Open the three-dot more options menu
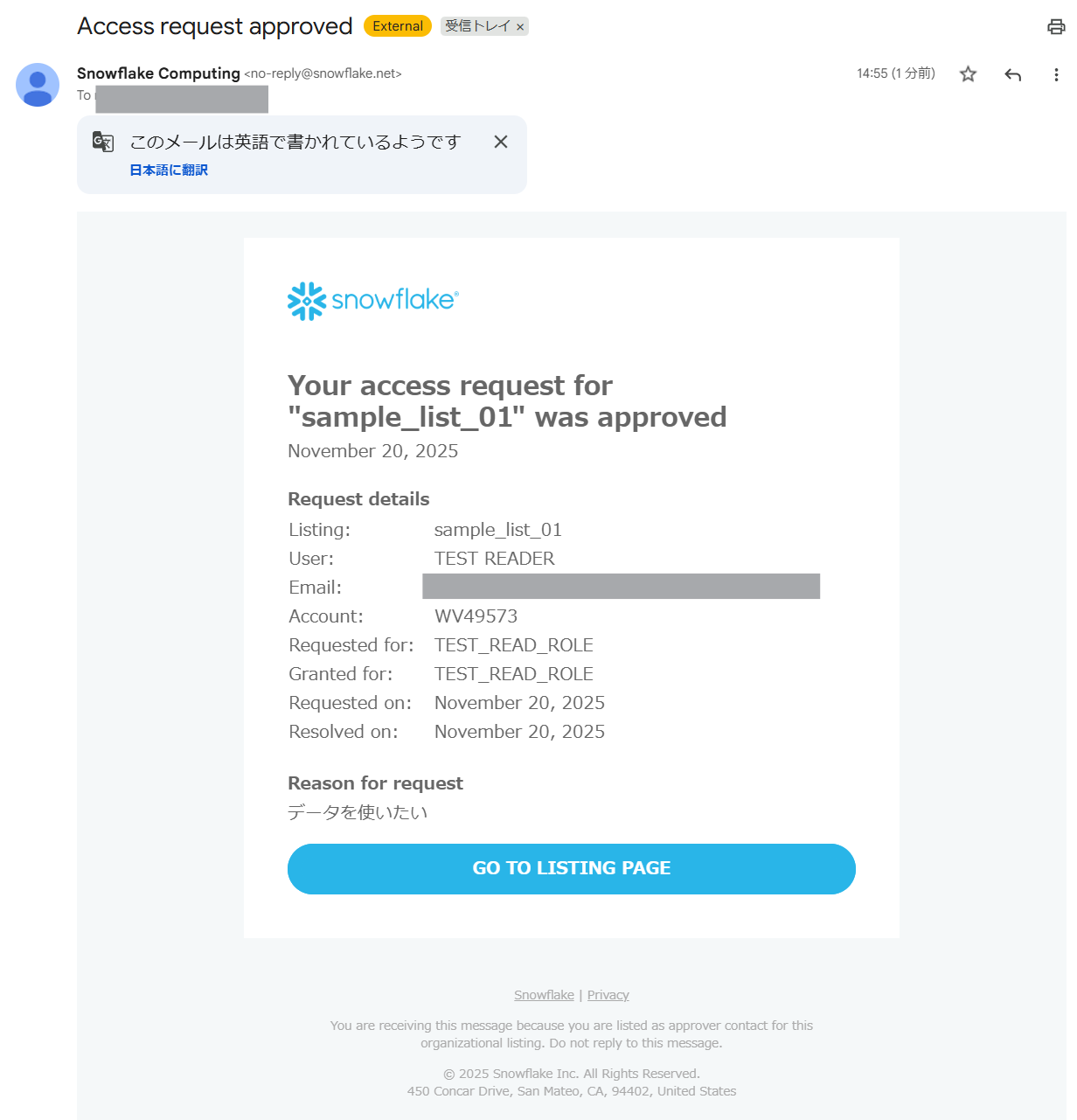1077x1120 pixels. pyautogui.click(x=1056, y=74)
